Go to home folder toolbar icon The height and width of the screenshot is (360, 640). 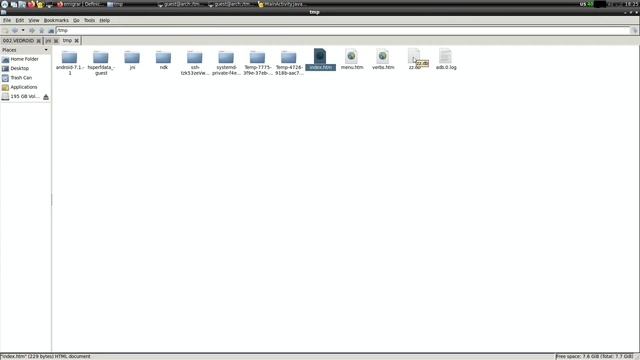coord(51,31)
